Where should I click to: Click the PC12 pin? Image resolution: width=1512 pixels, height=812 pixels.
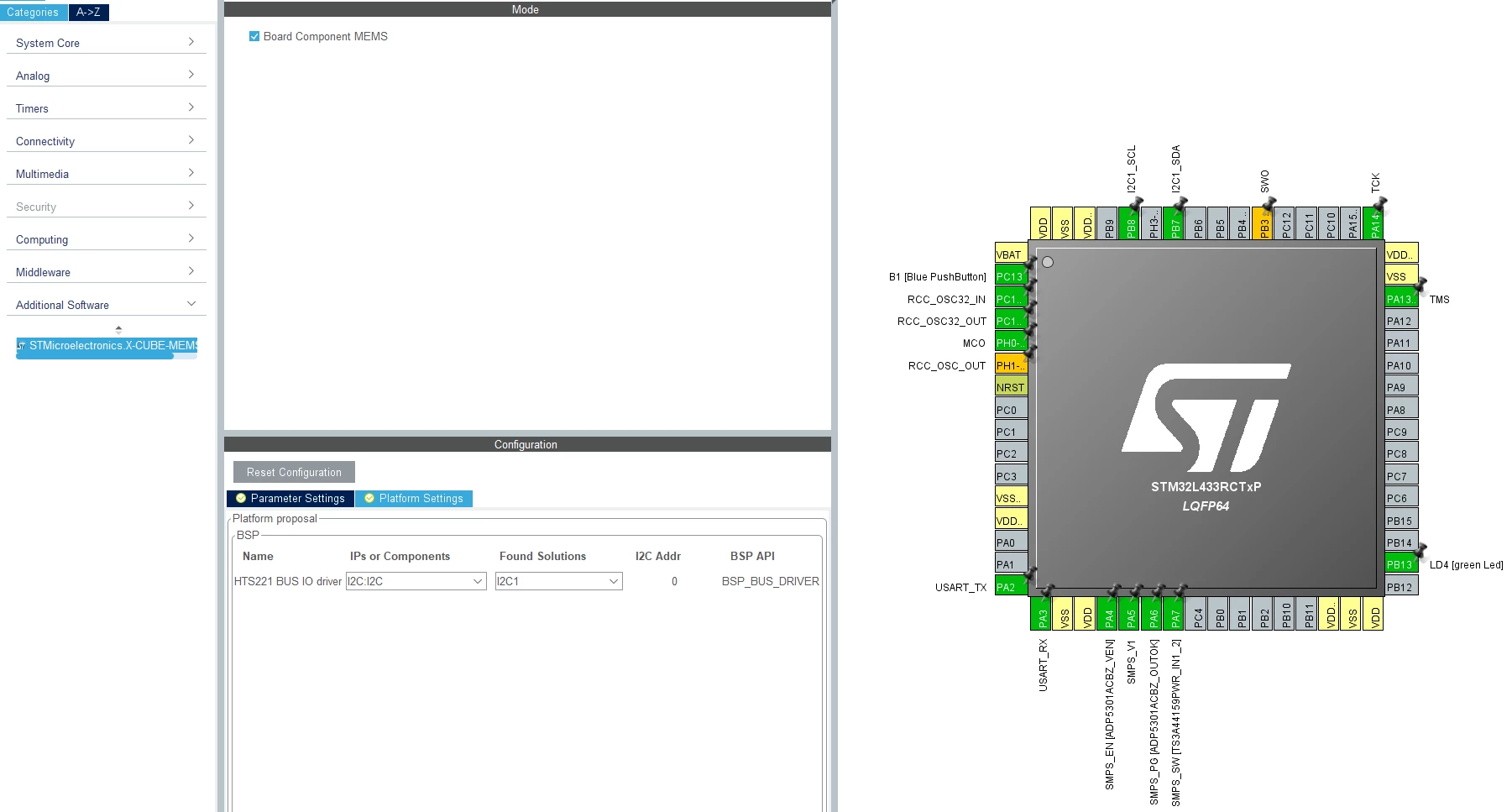coord(1286,223)
